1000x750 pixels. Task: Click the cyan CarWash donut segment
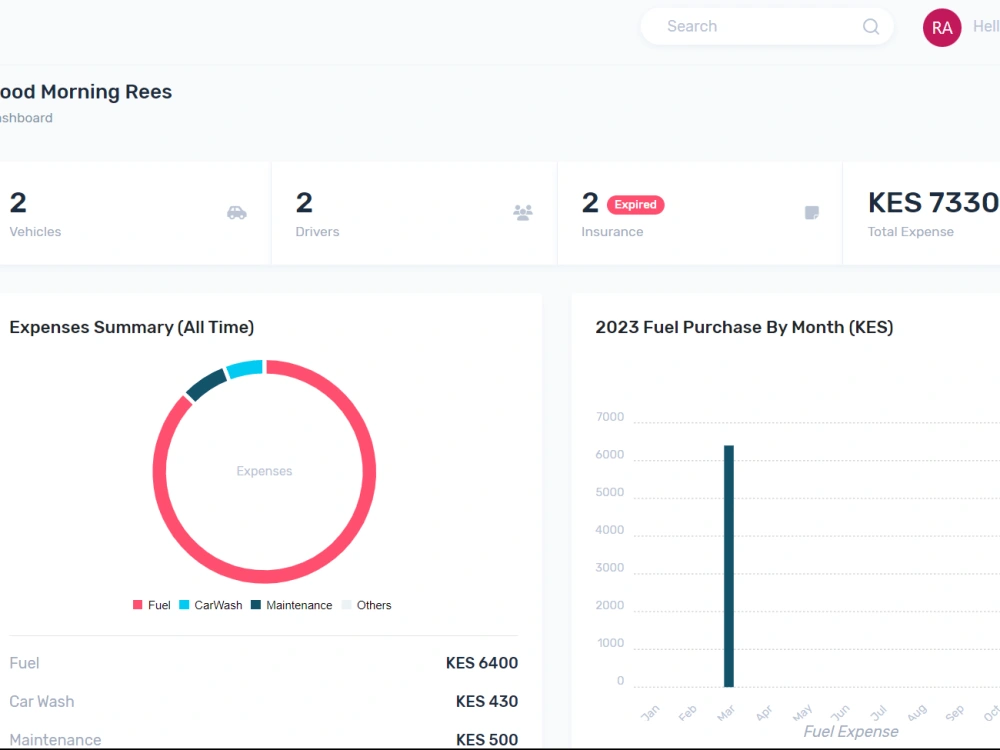point(245,368)
